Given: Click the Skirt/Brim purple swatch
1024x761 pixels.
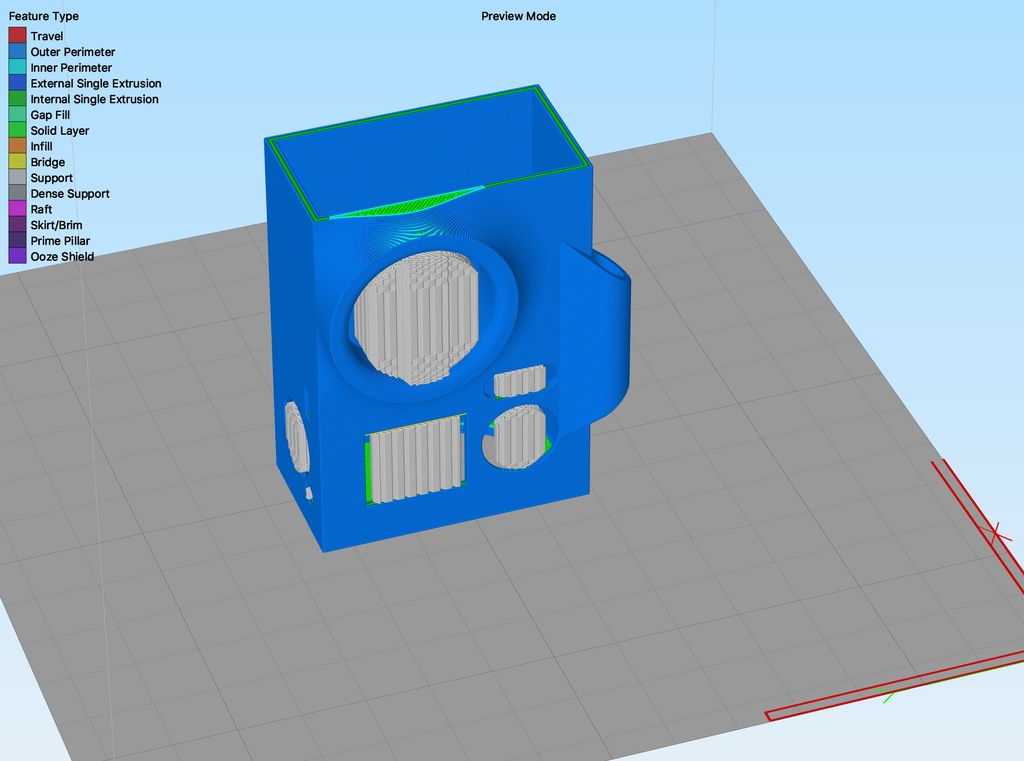Looking at the screenshot, I should coord(17,224).
